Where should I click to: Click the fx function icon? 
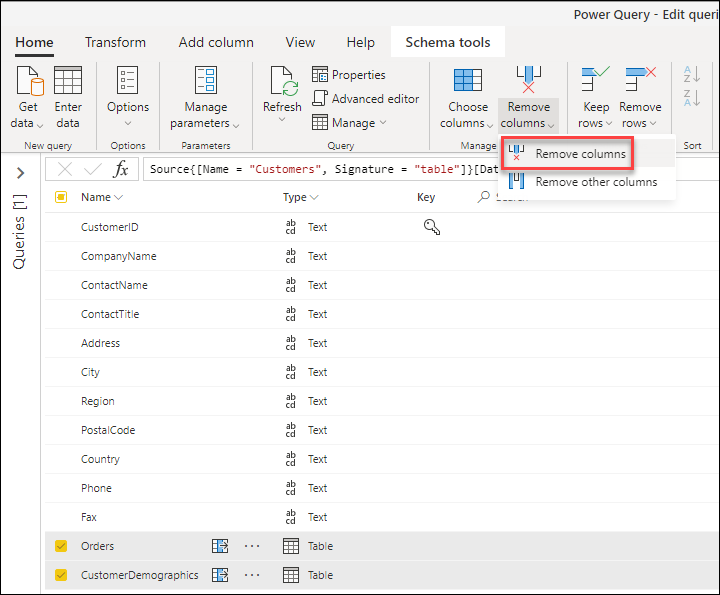click(120, 169)
